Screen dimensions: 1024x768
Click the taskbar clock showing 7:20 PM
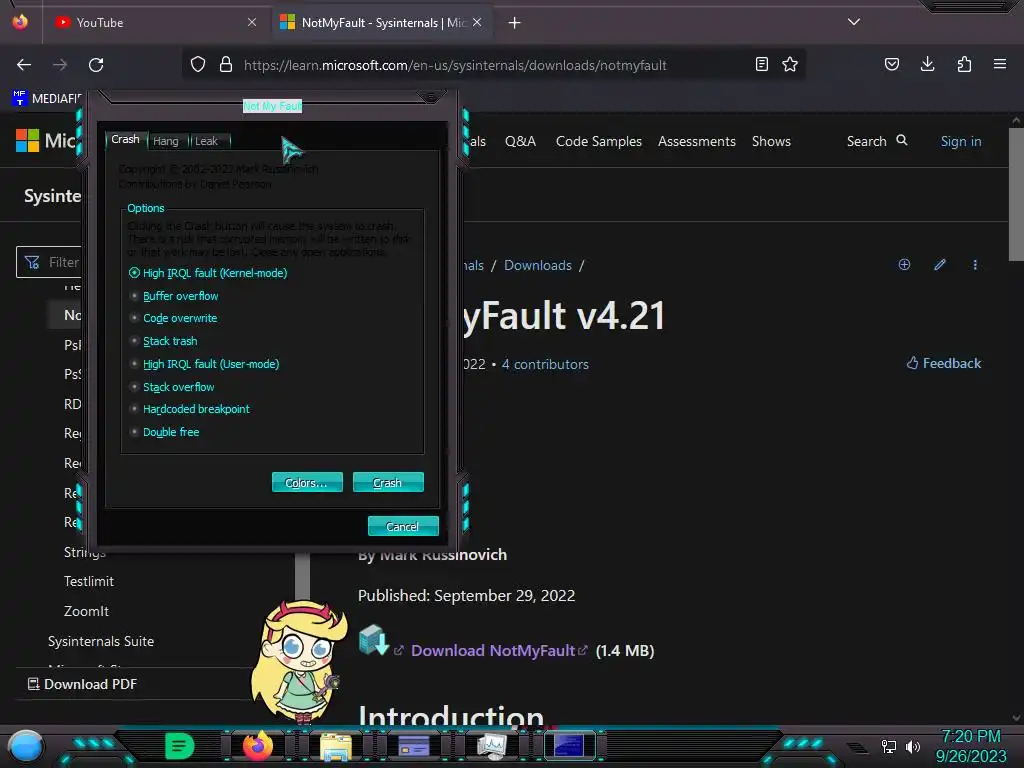(x=970, y=736)
